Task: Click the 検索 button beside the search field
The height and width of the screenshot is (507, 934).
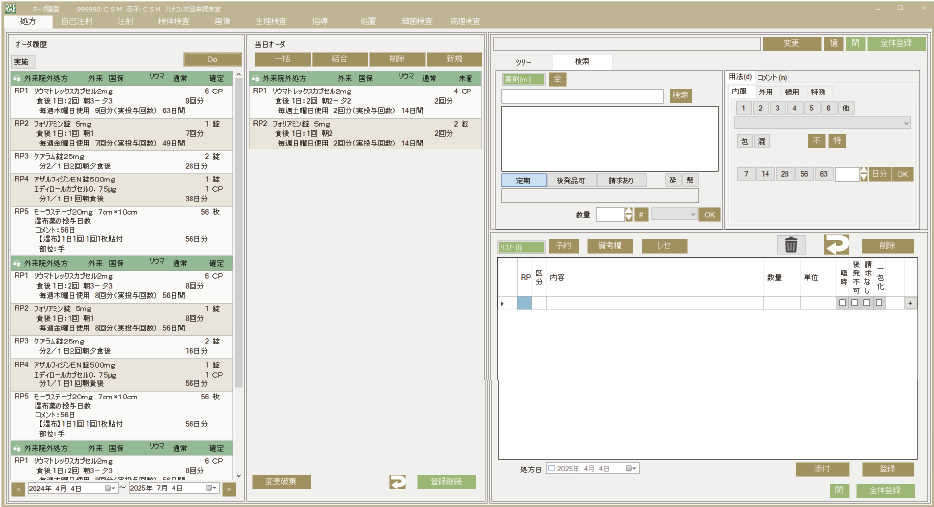Action: (x=681, y=95)
